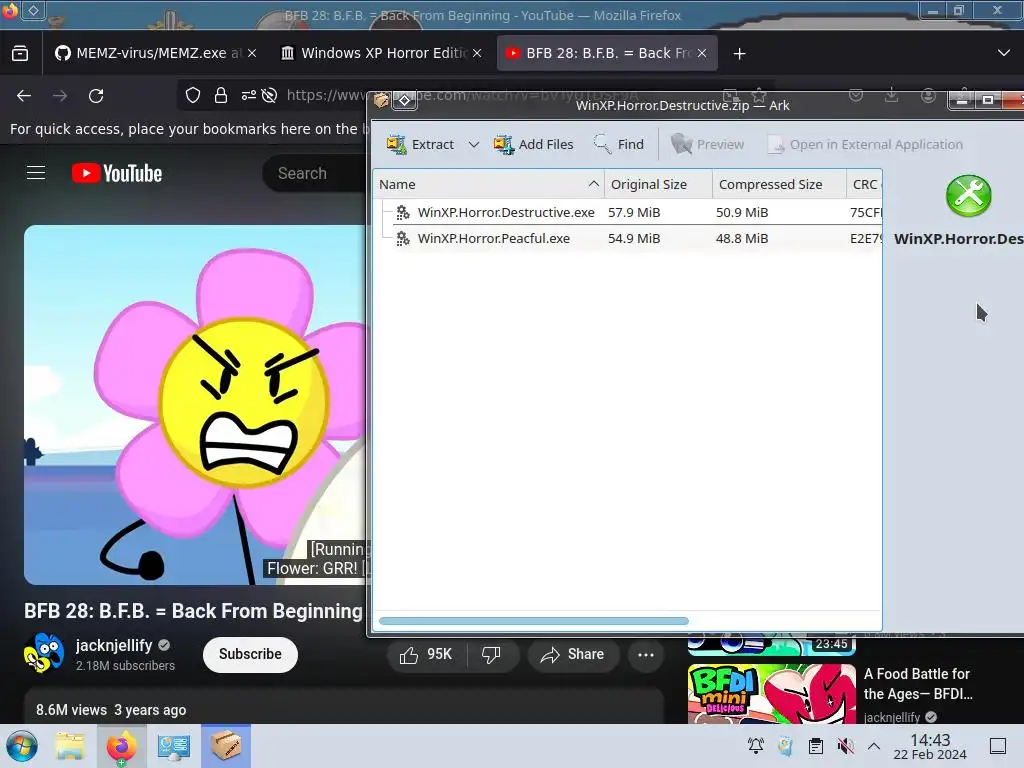Click the green tools icon in Ark info panel
The image size is (1024, 768).
pyautogui.click(x=968, y=196)
